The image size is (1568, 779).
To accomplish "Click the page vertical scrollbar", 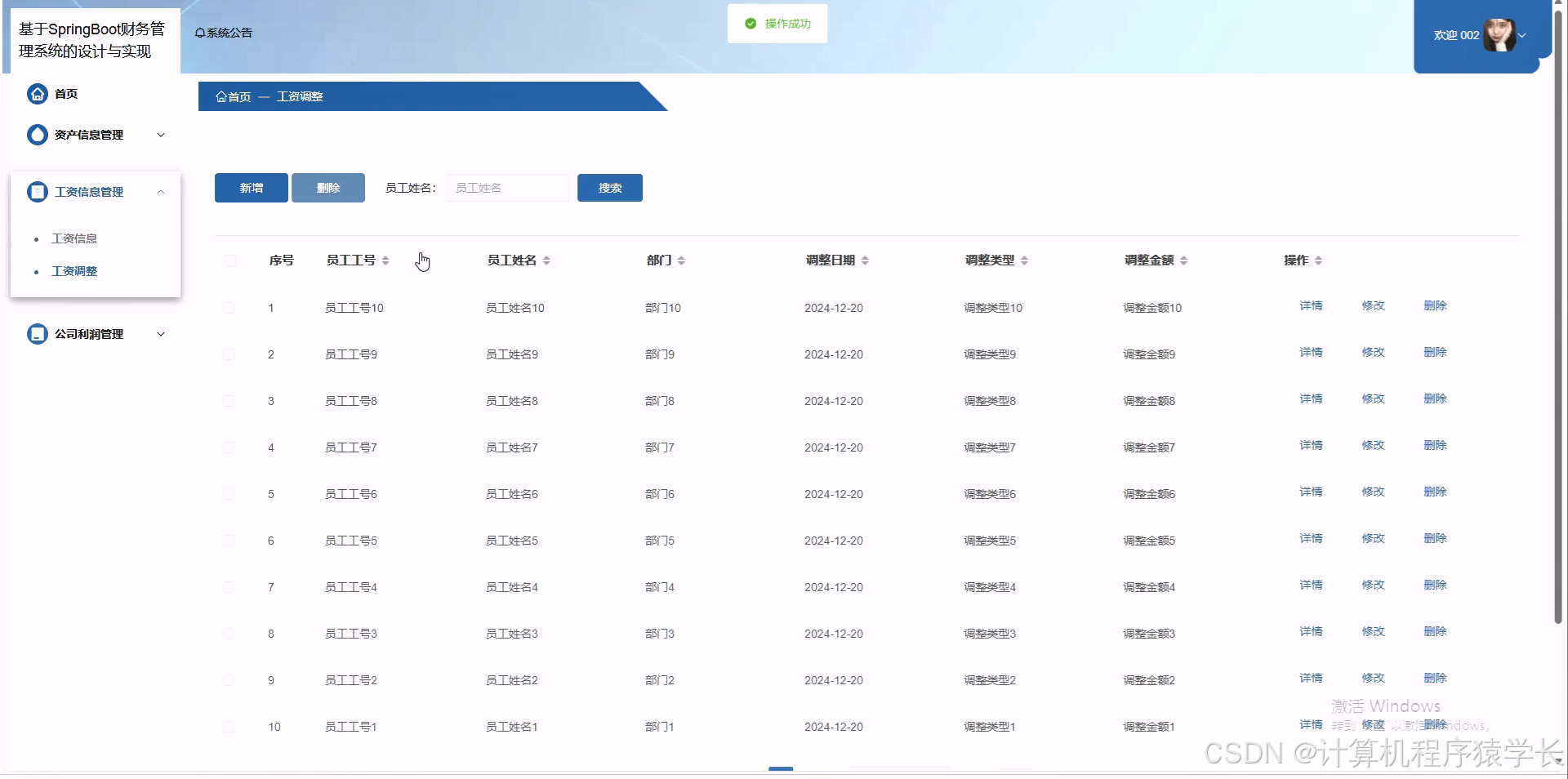I will click(x=1558, y=318).
